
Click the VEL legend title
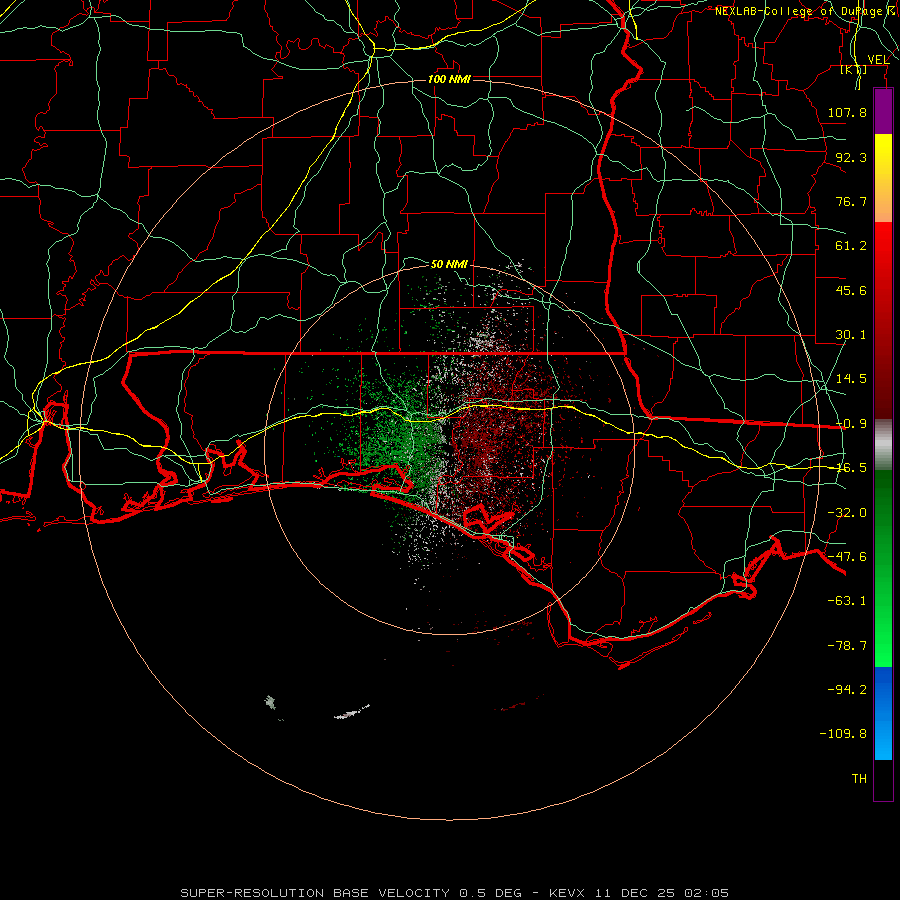[x=878, y=60]
